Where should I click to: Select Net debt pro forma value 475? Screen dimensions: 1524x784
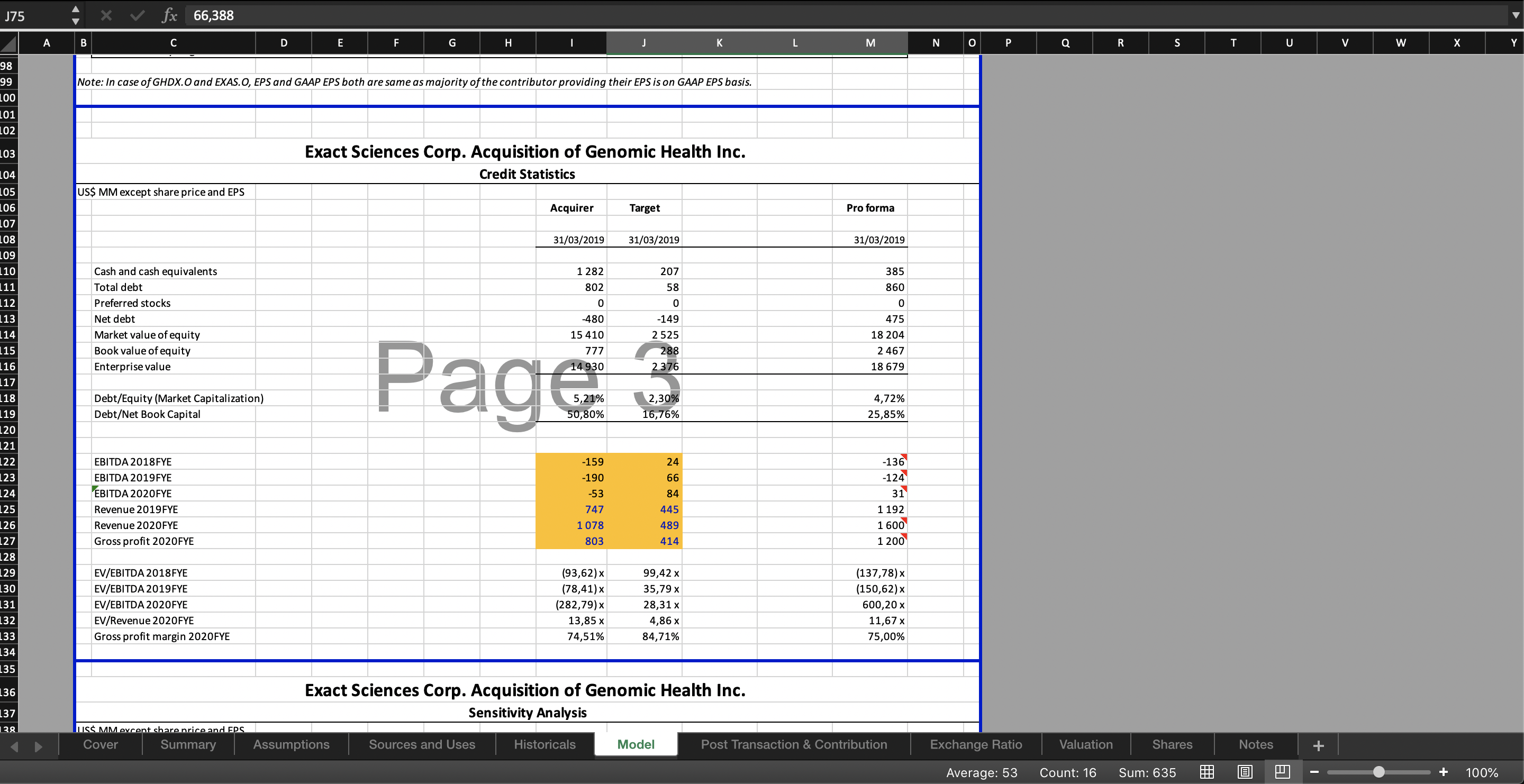(x=869, y=318)
